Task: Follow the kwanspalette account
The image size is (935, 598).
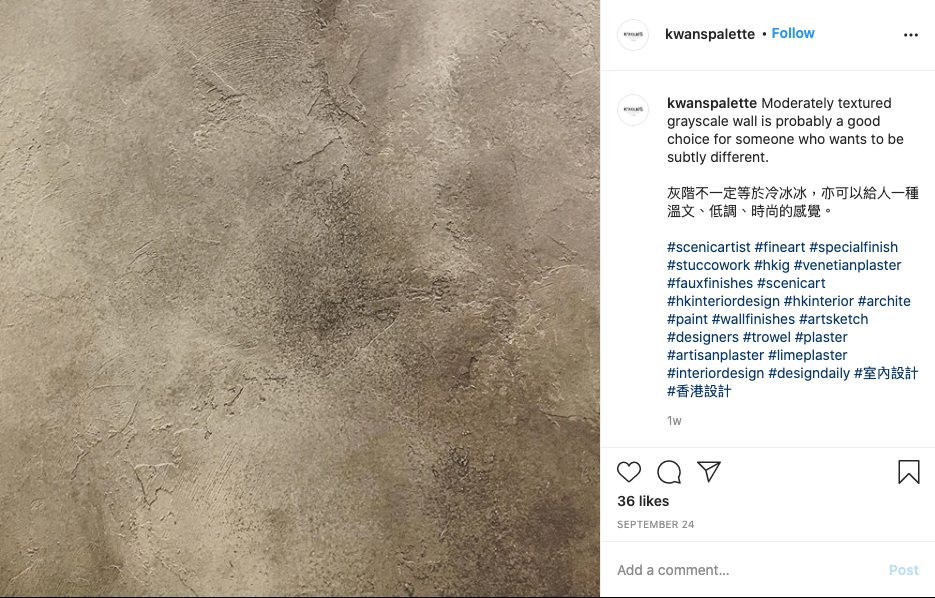Action: point(792,33)
